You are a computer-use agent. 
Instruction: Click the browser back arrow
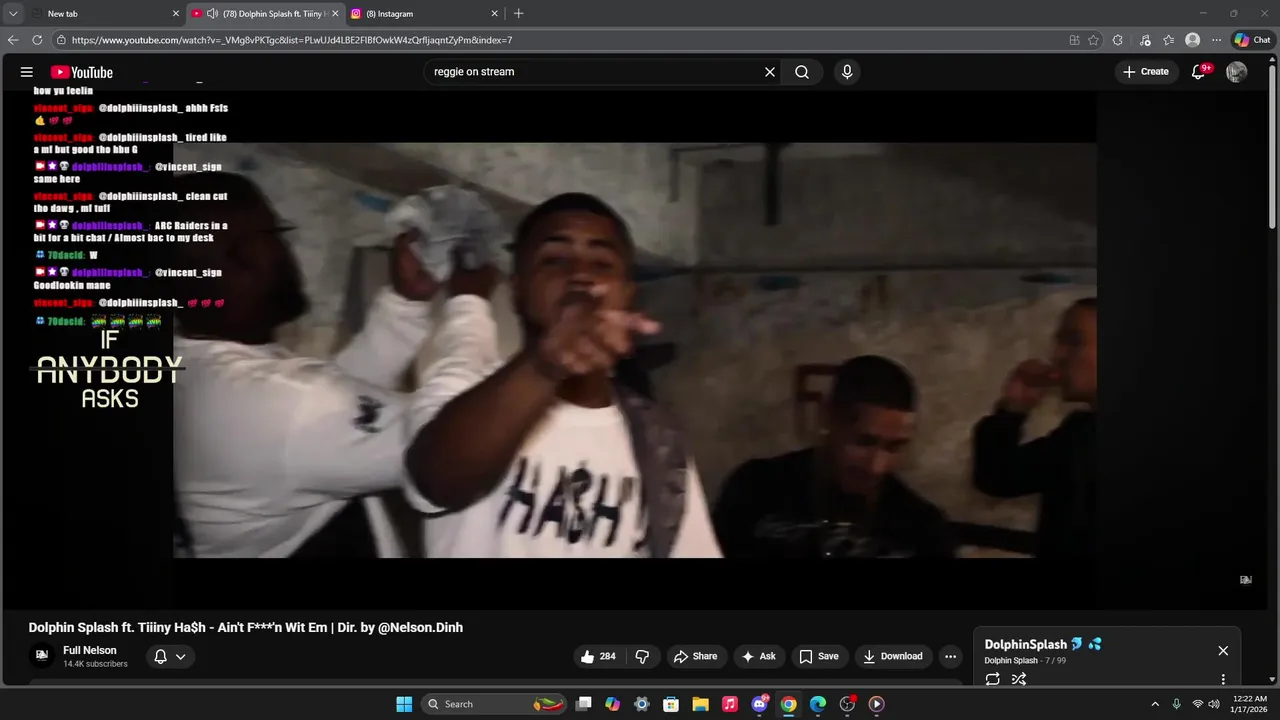(13, 40)
